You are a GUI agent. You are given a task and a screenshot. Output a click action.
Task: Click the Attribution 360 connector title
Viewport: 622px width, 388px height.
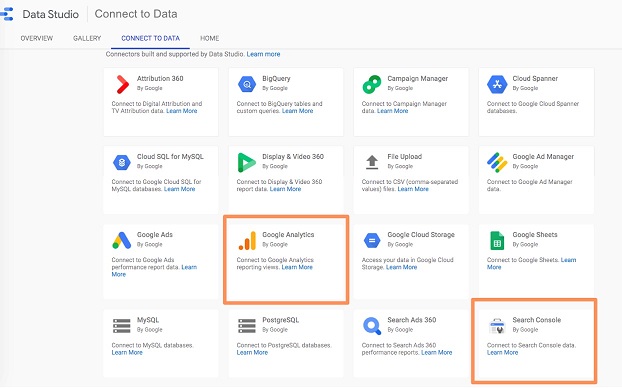coord(160,79)
